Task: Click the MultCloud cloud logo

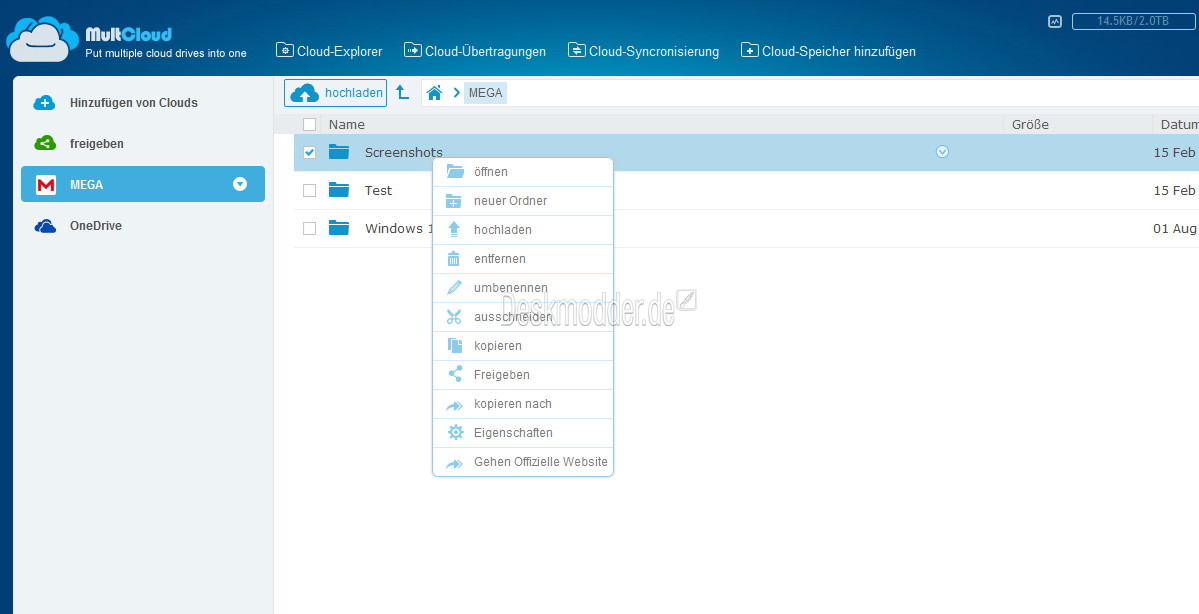Action: (43, 38)
